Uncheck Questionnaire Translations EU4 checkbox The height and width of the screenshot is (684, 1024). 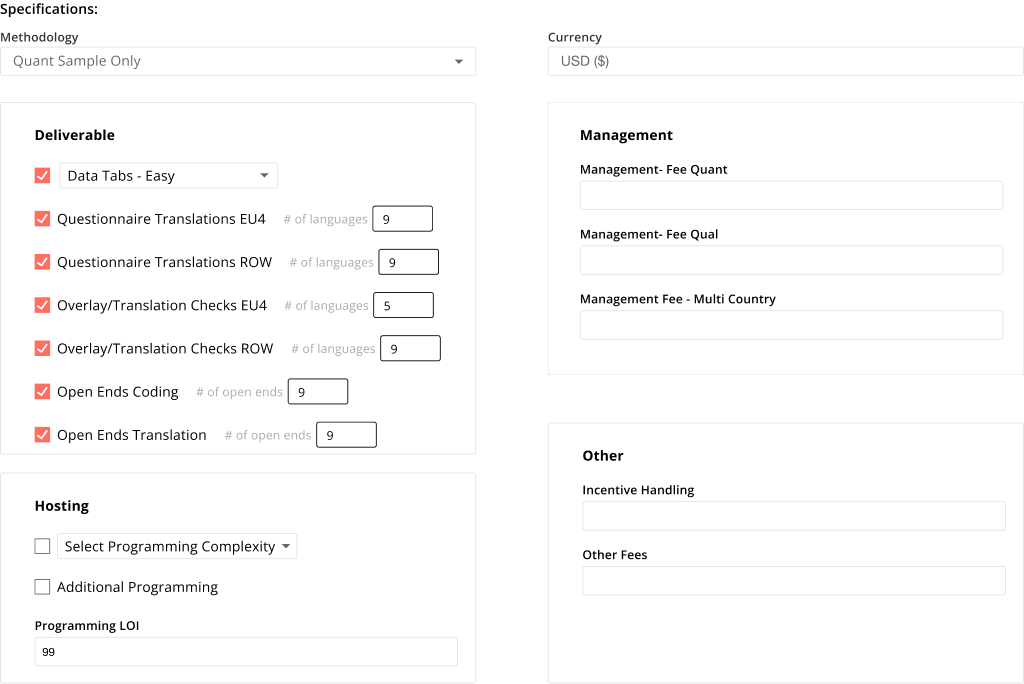click(42, 219)
